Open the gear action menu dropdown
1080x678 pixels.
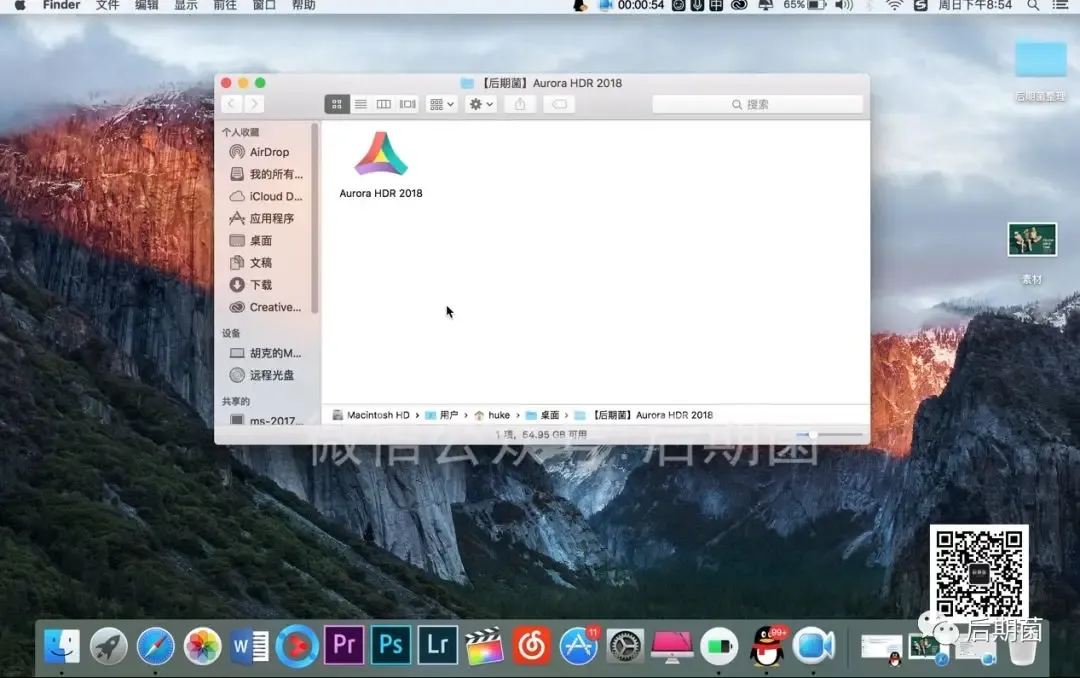[x=481, y=104]
